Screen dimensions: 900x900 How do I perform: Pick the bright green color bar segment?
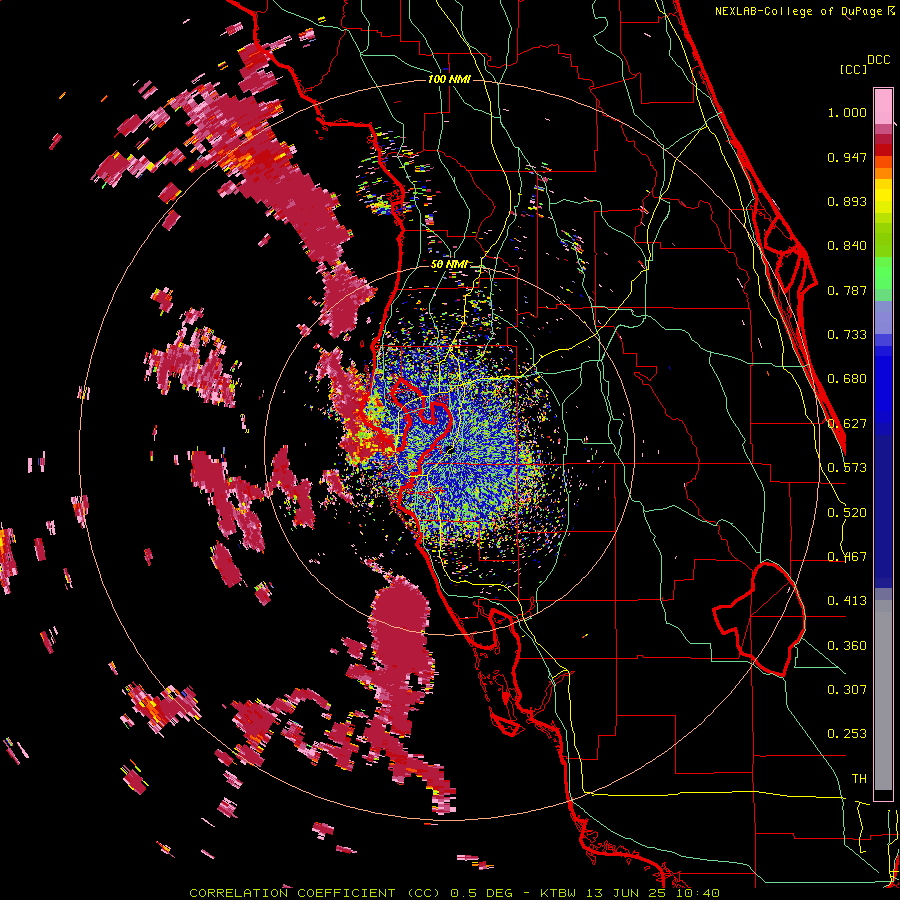[x=883, y=273]
